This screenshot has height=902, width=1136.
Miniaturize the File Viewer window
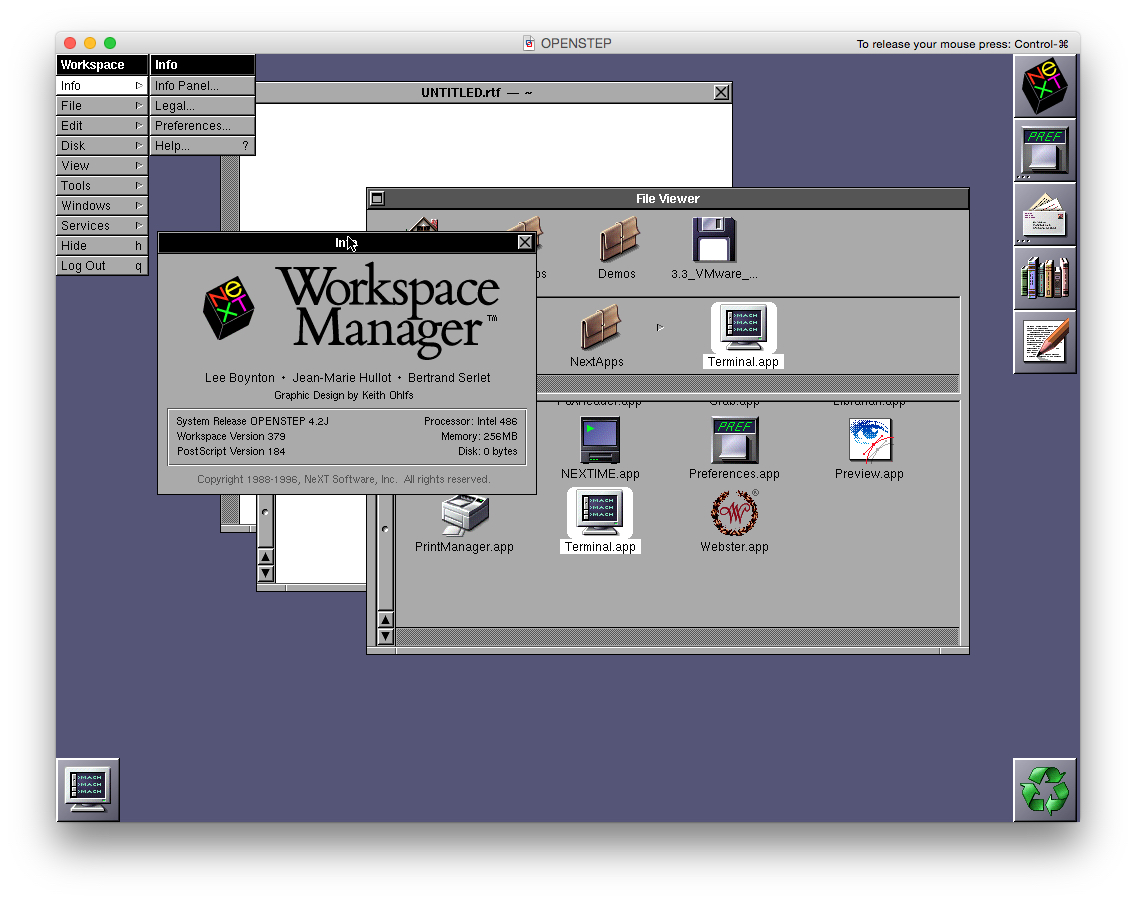pyautogui.click(x=377, y=199)
